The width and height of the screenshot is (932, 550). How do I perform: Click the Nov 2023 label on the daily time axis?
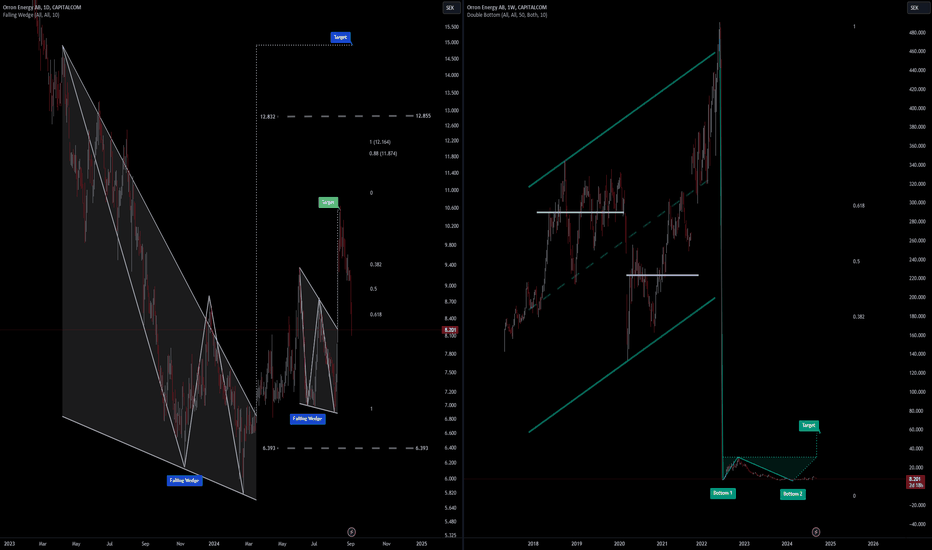181,543
